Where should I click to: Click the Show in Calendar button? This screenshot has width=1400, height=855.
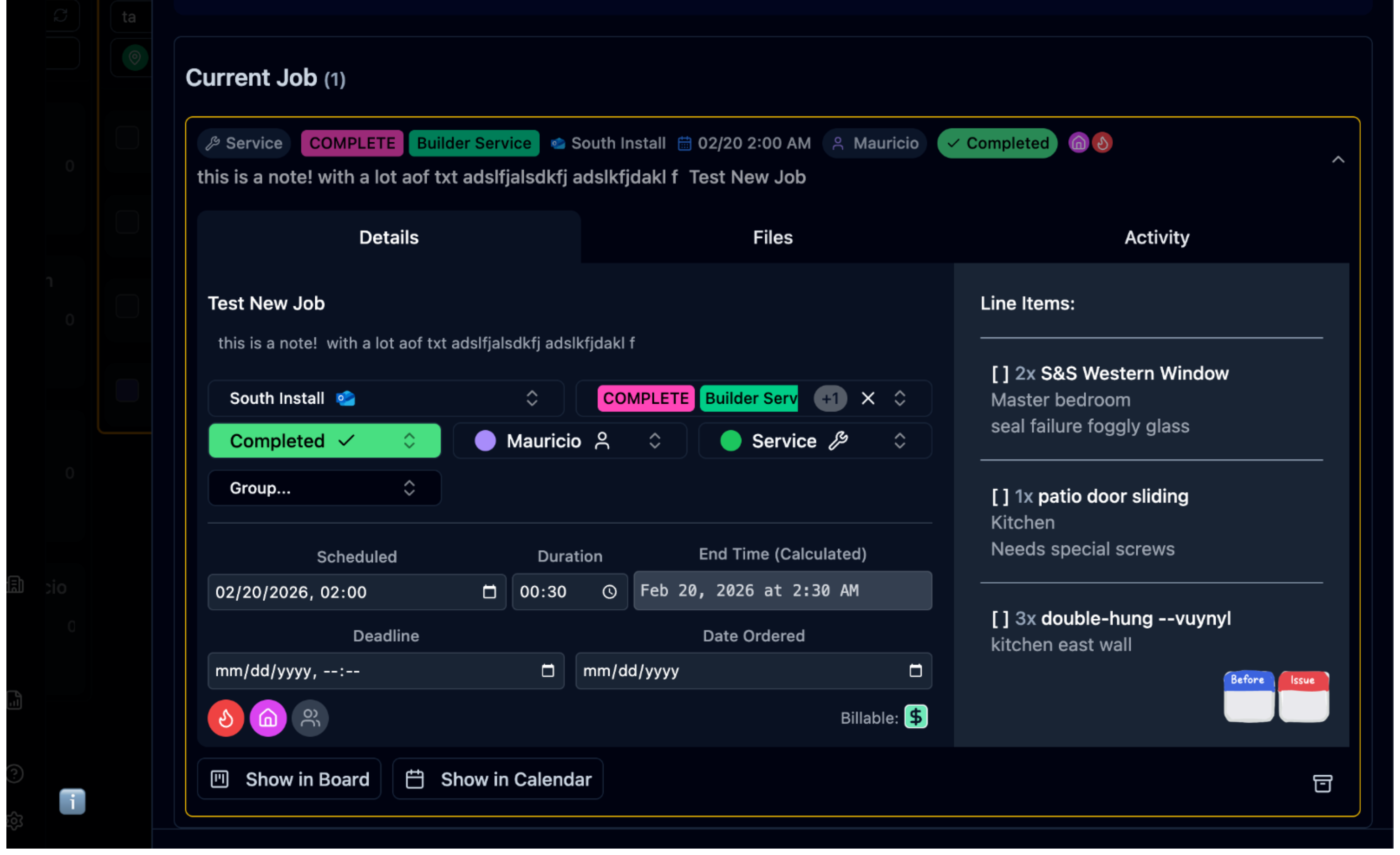(498, 779)
